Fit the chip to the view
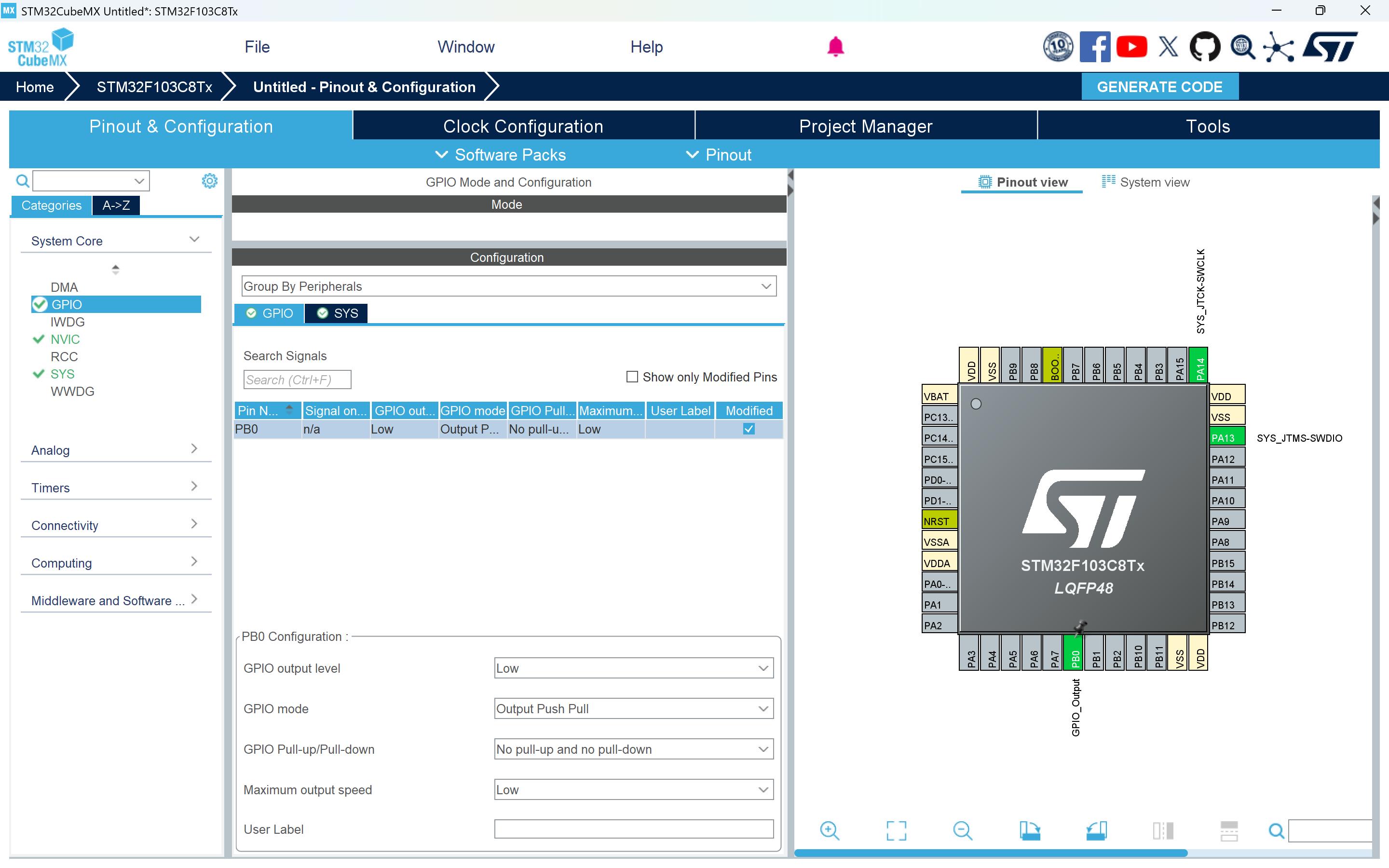Viewport: 1389px width, 868px height. pos(896,830)
